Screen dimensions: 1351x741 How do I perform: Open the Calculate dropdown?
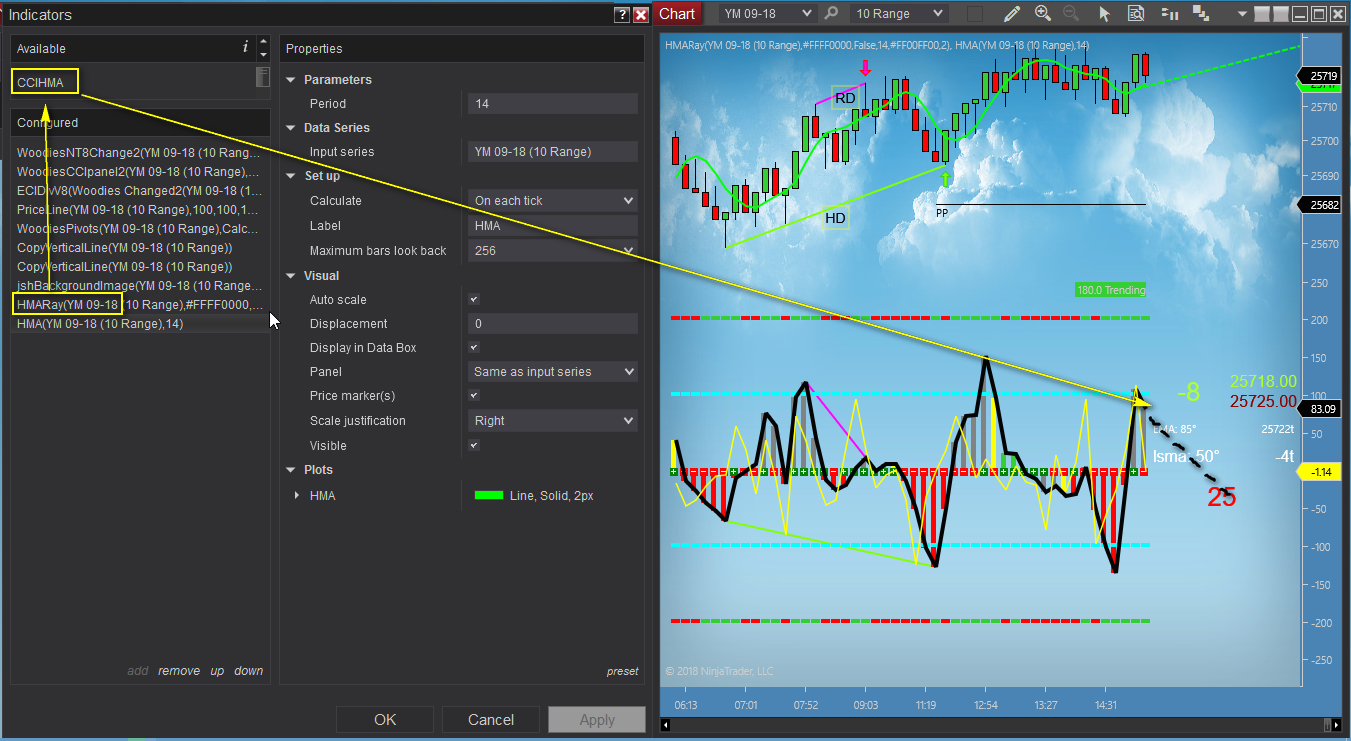click(x=553, y=201)
